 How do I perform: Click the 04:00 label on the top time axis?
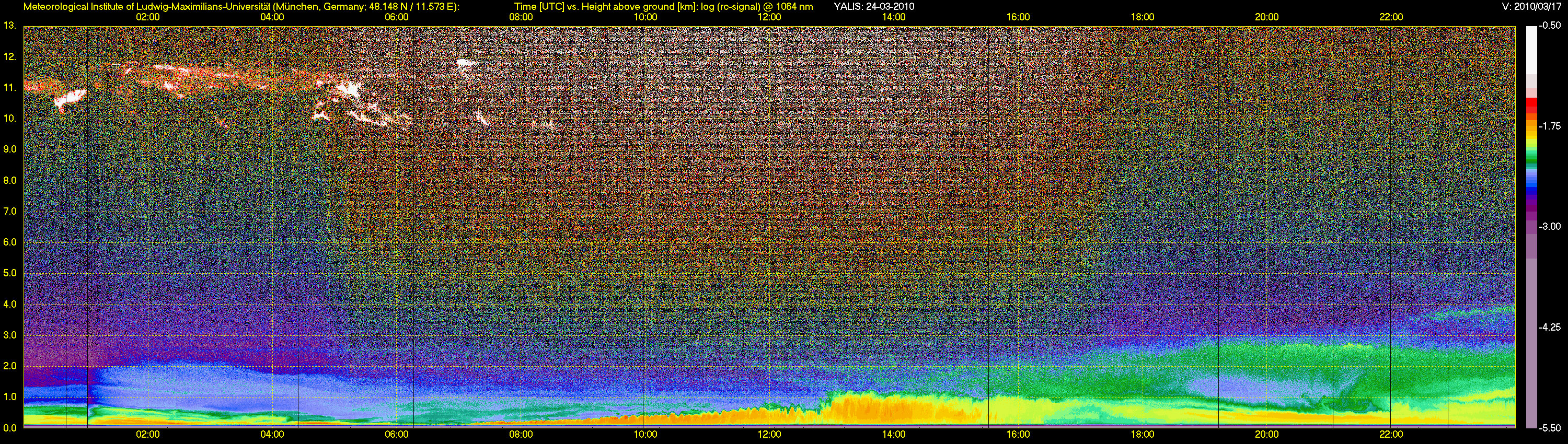272,17
